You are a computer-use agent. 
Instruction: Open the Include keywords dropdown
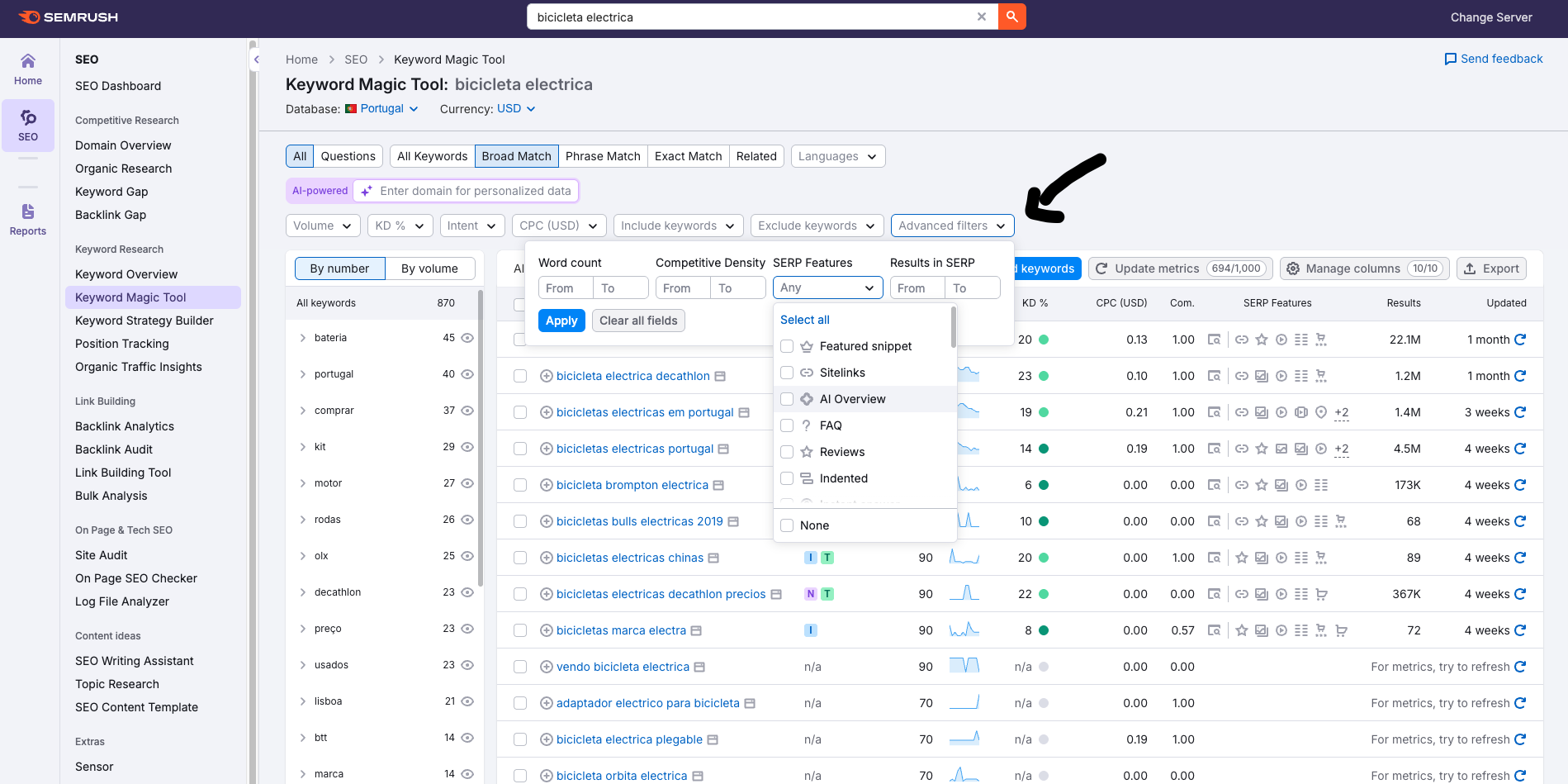(678, 226)
